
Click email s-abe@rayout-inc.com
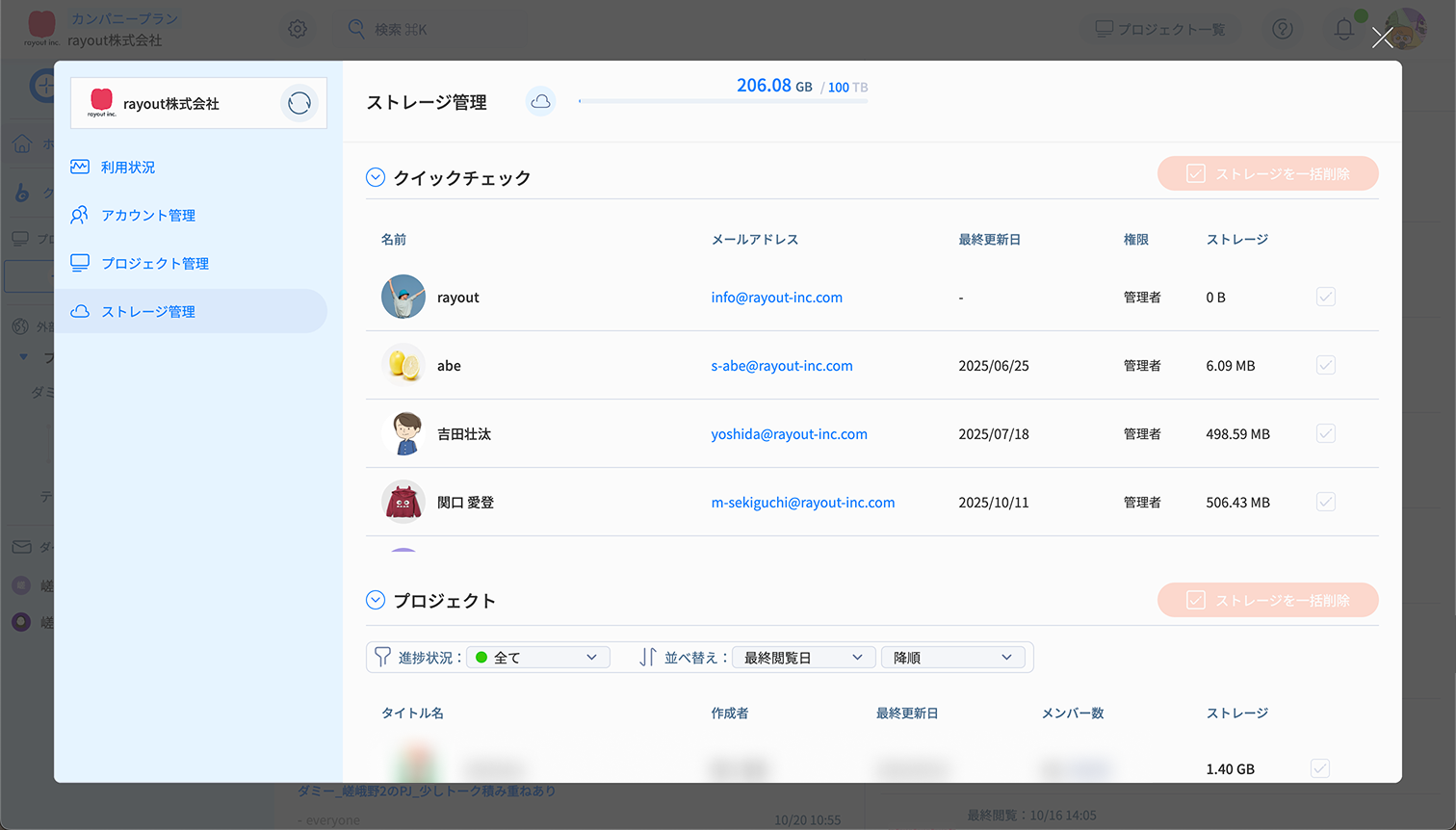782,366
